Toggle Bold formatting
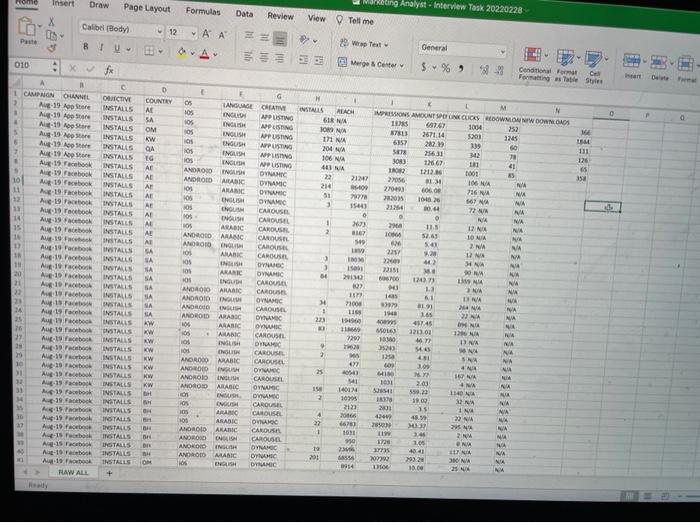The width and height of the screenshot is (700, 523). click(86, 46)
